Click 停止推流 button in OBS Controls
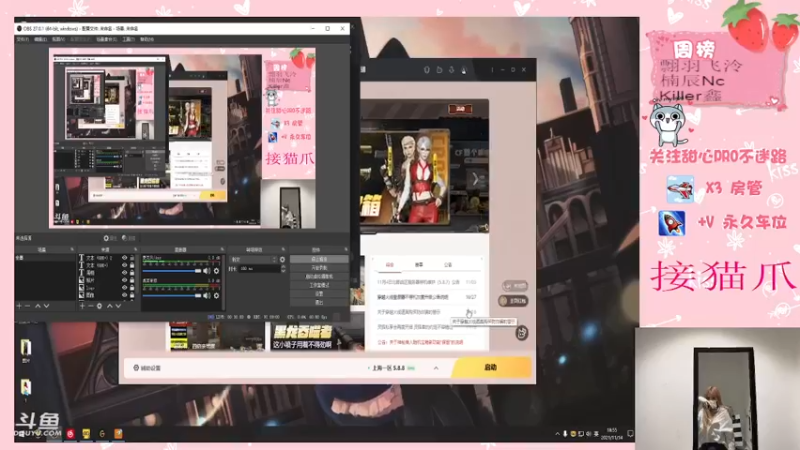Viewport: 800px width, 450px height. (319, 259)
